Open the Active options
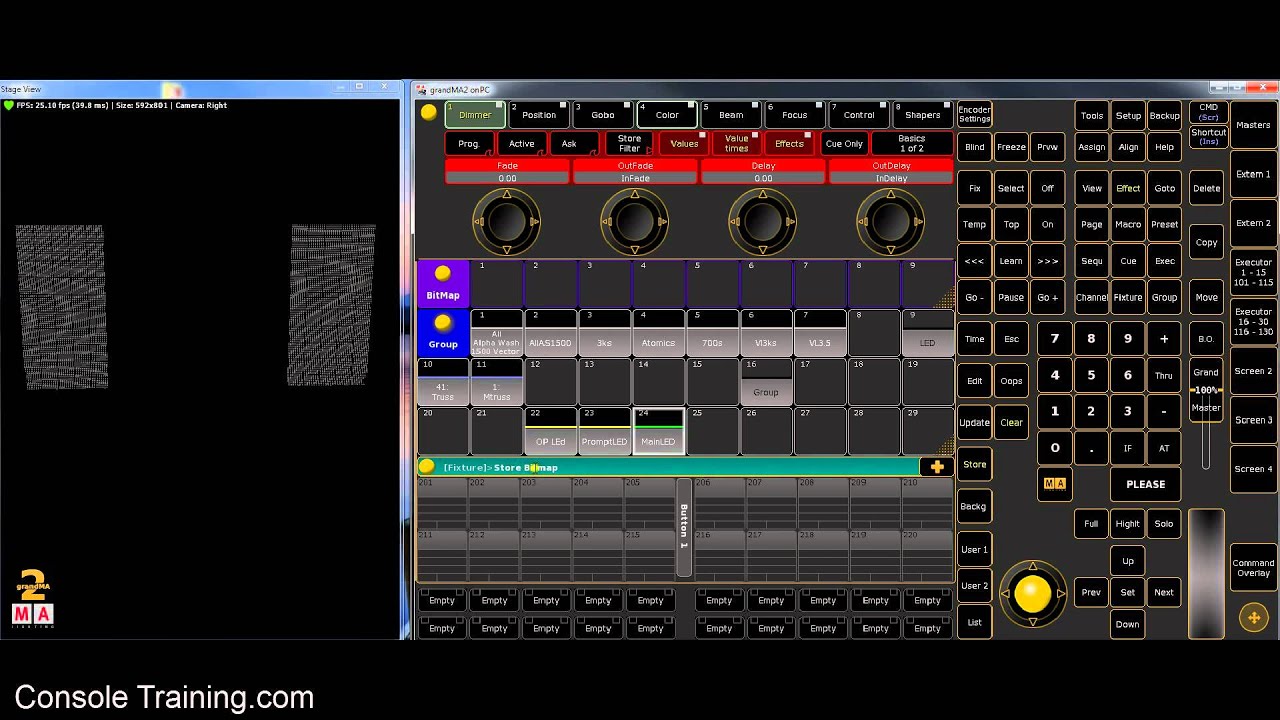Image resolution: width=1280 pixels, height=720 pixels. (521, 144)
